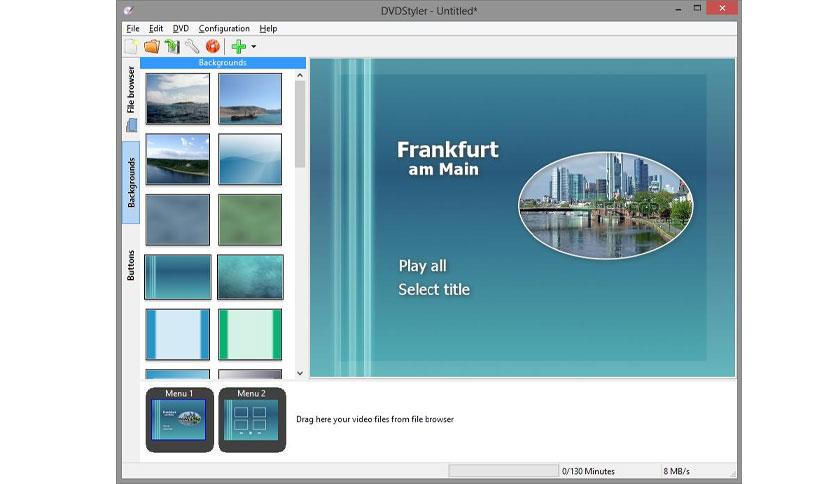The width and height of the screenshot is (836, 484).
Task: Select the teal textured background thumbnail
Action: click(x=250, y=277)
